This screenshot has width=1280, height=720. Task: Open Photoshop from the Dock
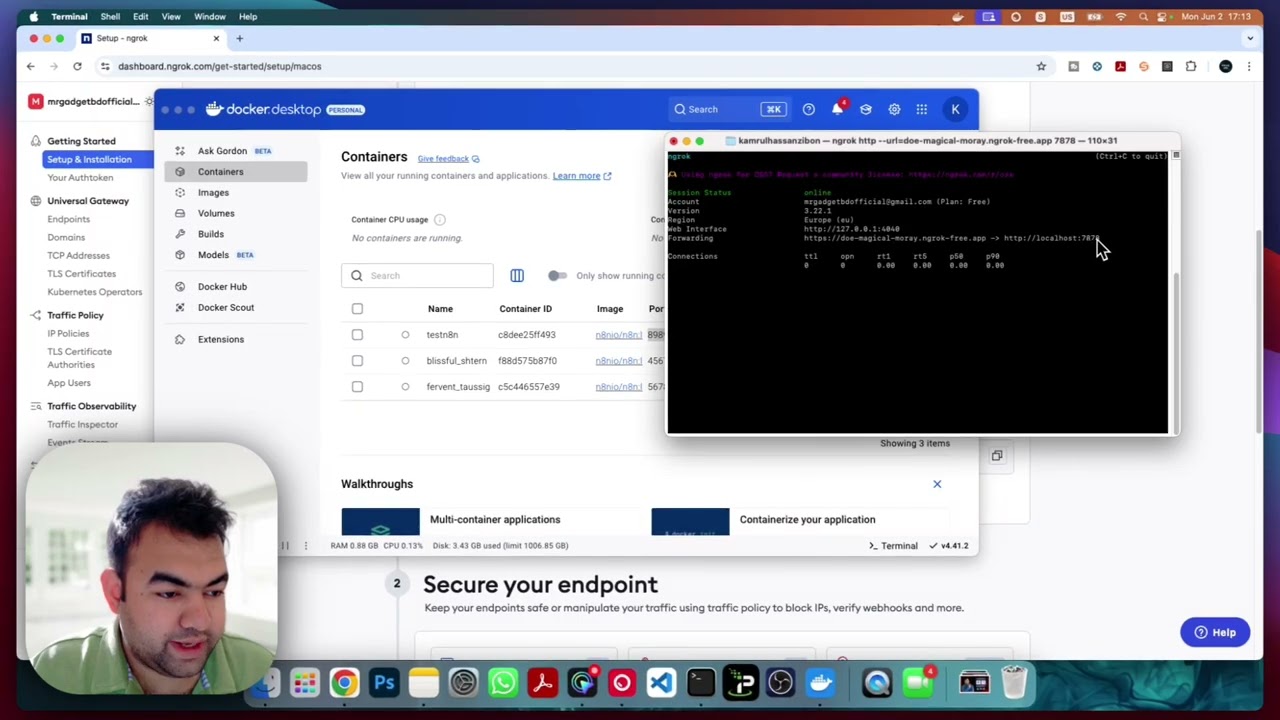(384, 684)
